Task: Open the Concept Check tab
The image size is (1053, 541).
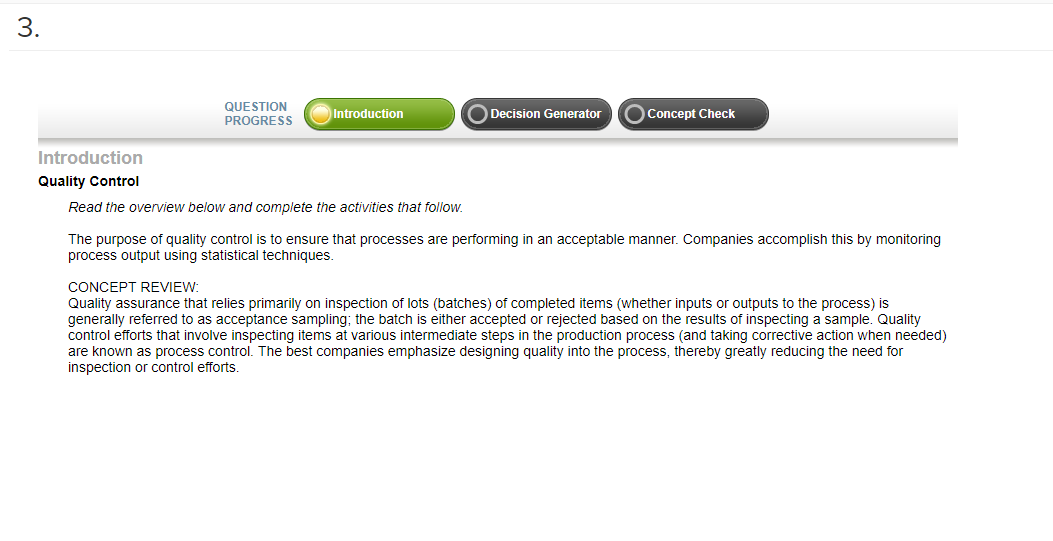Action: click(x=693, y=114)
